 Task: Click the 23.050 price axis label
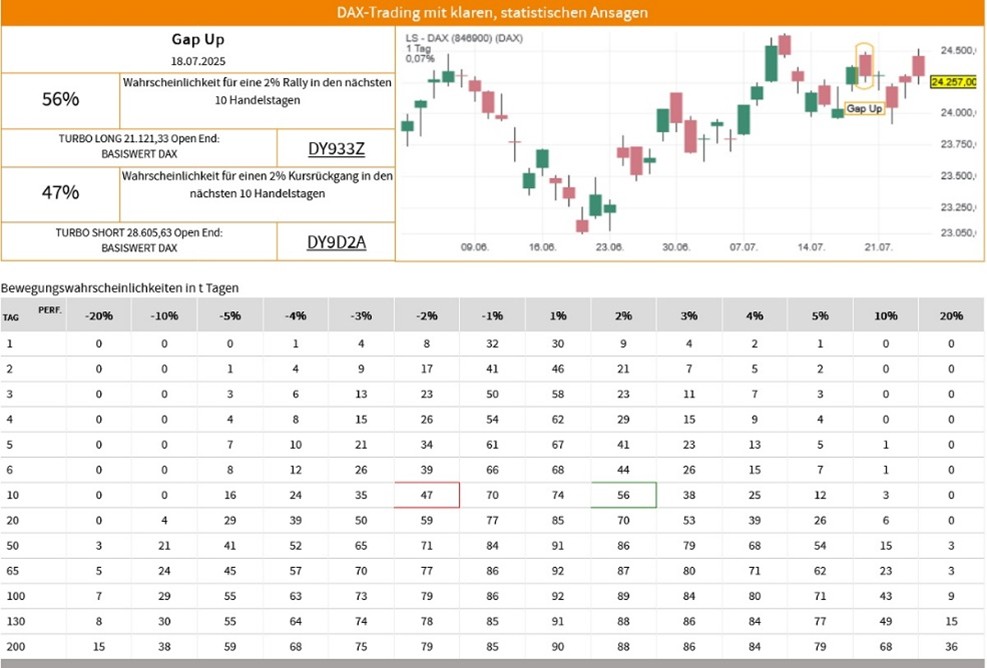957,232
